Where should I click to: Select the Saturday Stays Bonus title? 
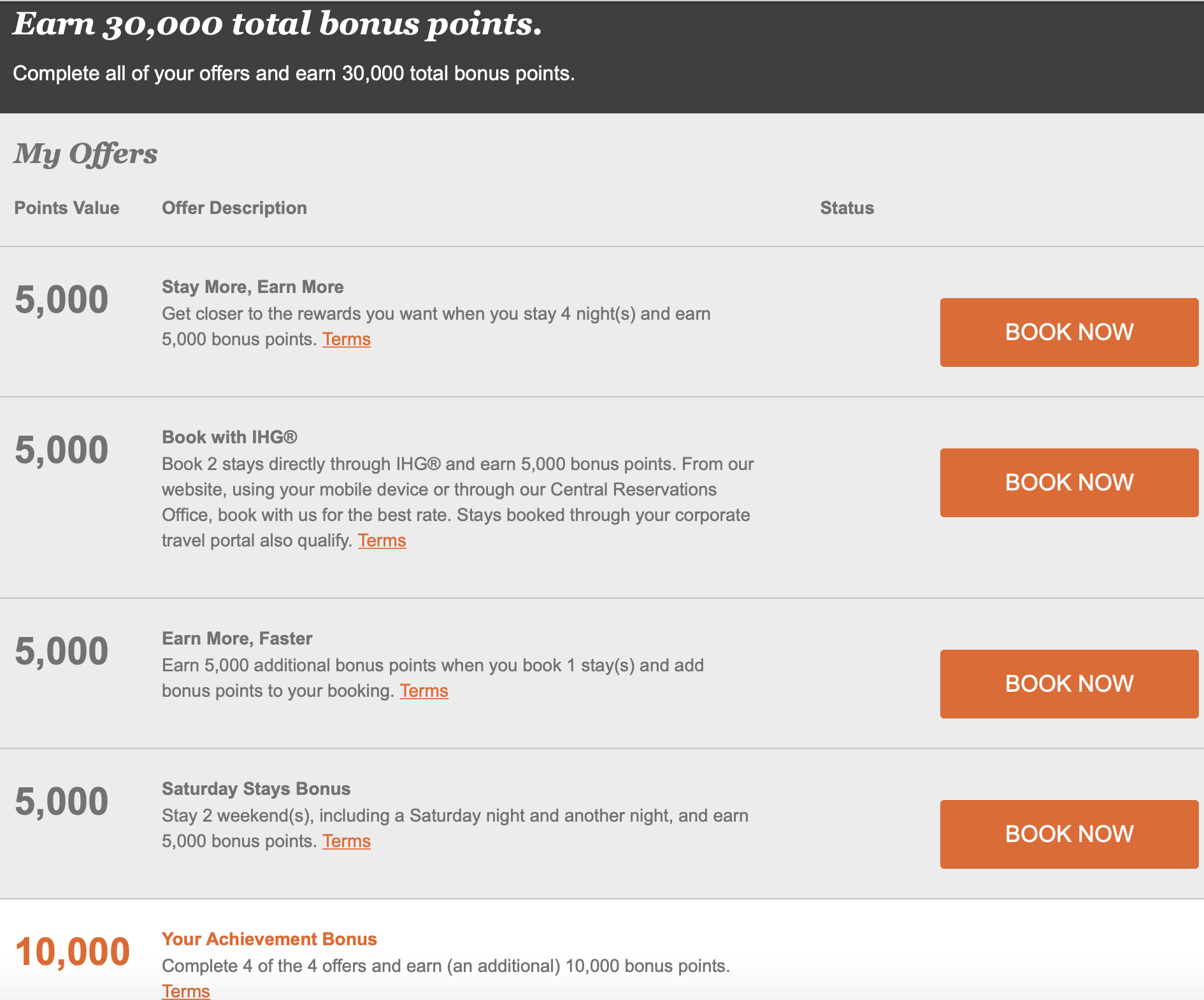[x=256, y=789]
